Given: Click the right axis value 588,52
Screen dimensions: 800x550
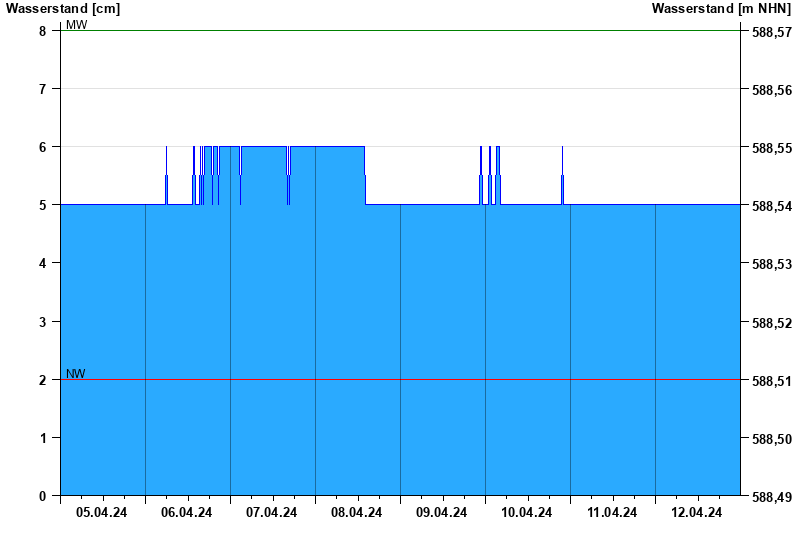Looking at the screenshot, I should pos(772,323).
